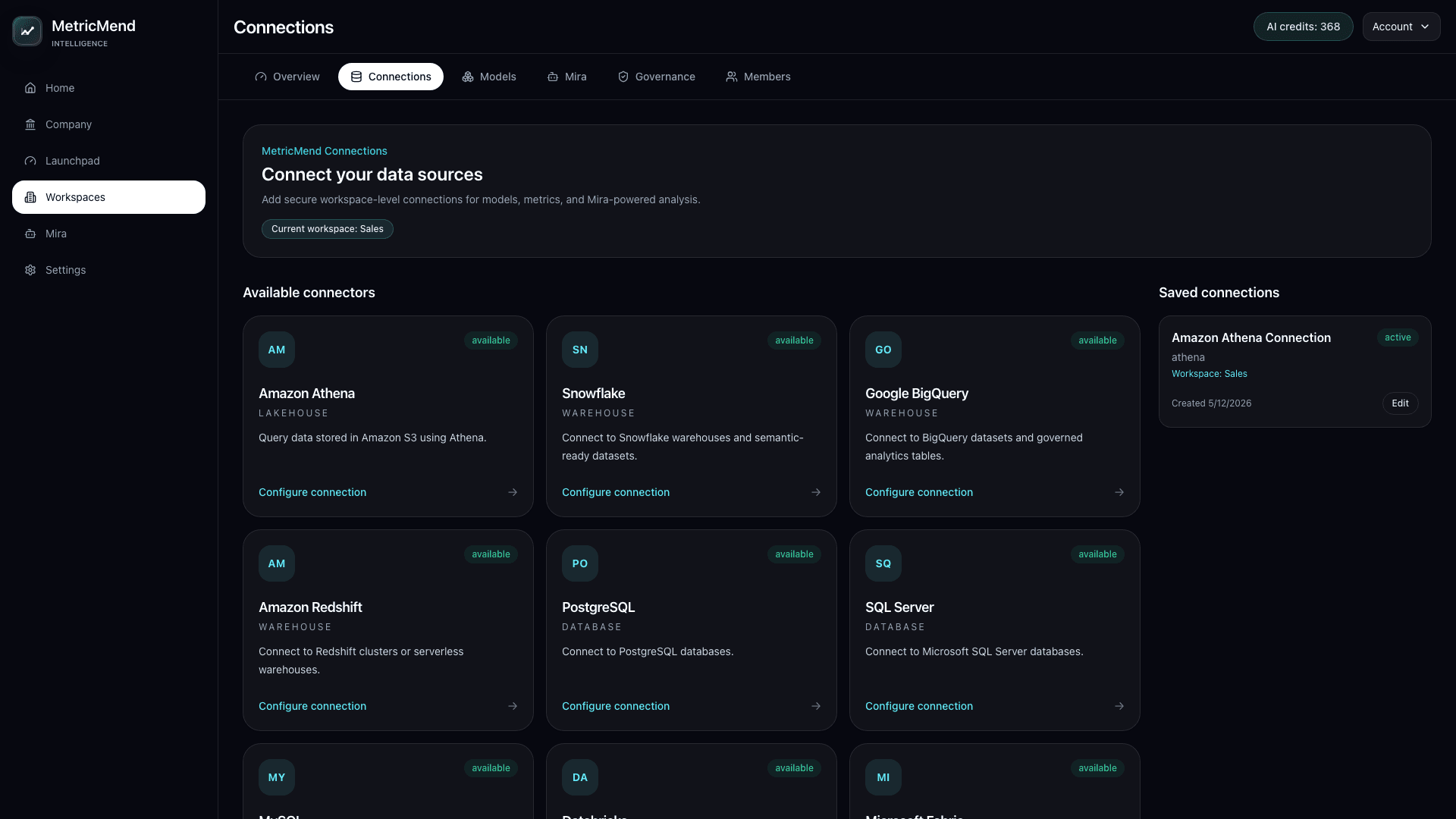Open the Governance tab
1456x819 pixels.
[657, 77]
